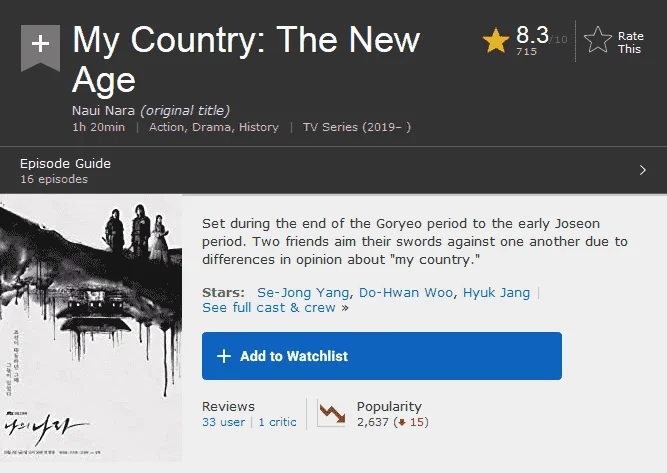The height and width of the screenshot is (473, 667).
Task: View the 1 critic review
Action: 277,422
